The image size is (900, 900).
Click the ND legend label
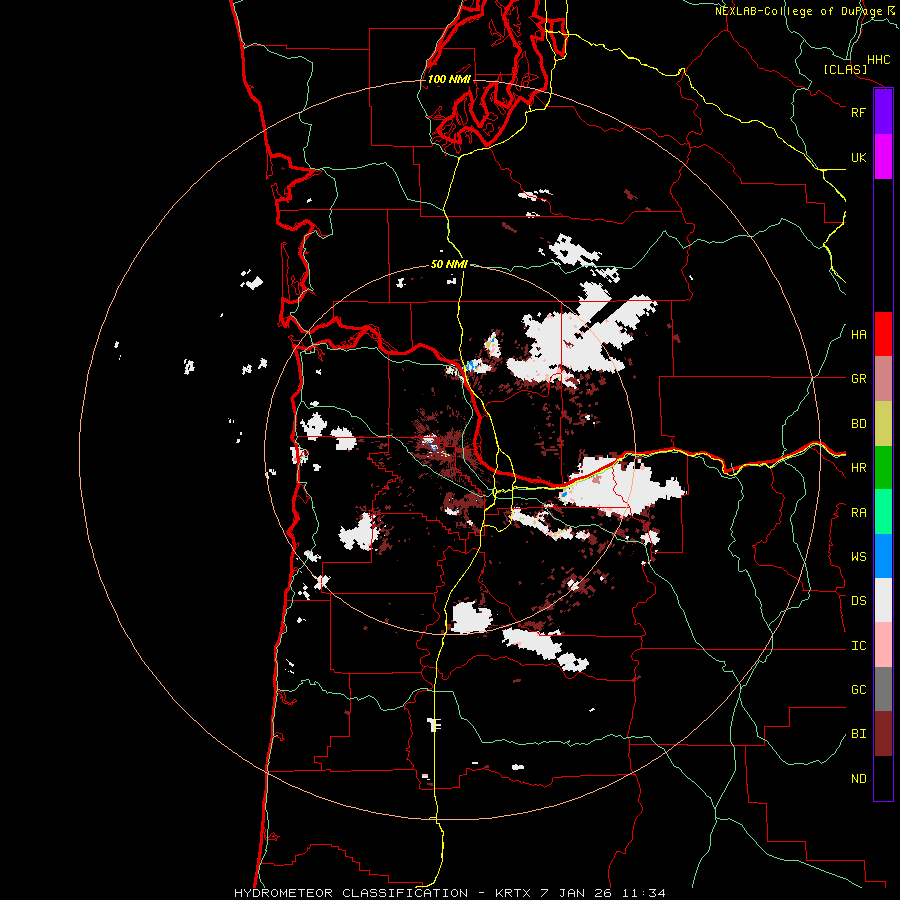coord(858,779)
